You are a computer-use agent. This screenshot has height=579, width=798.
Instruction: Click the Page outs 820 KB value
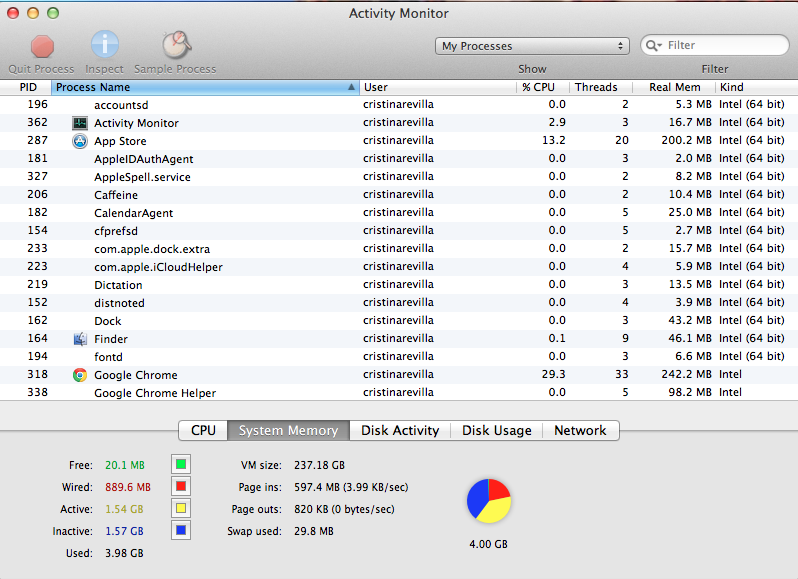pyautogui.click(x=344, y=509)
